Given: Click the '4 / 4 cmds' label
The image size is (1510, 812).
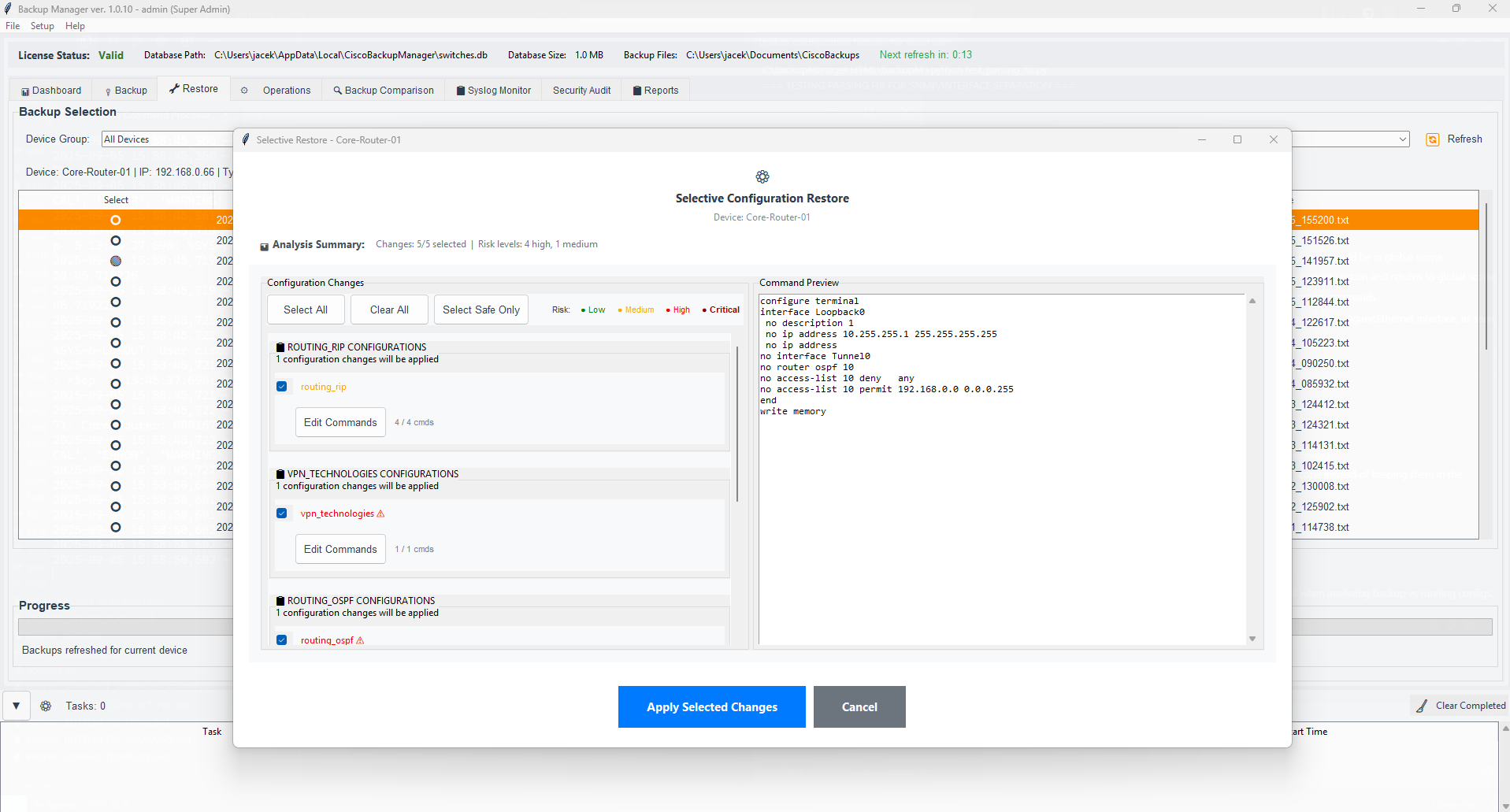Looking at the screenshot, I should pos(414,423).
